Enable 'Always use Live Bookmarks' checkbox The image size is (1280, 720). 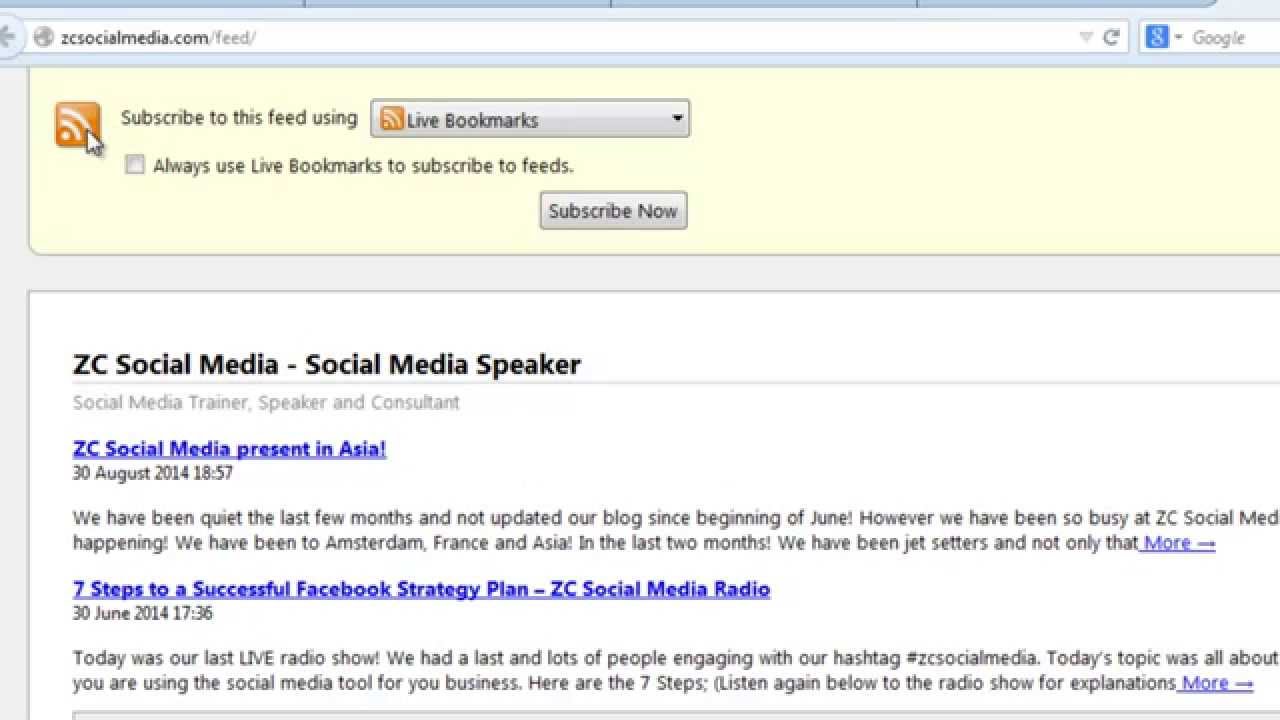pos(135,165)
